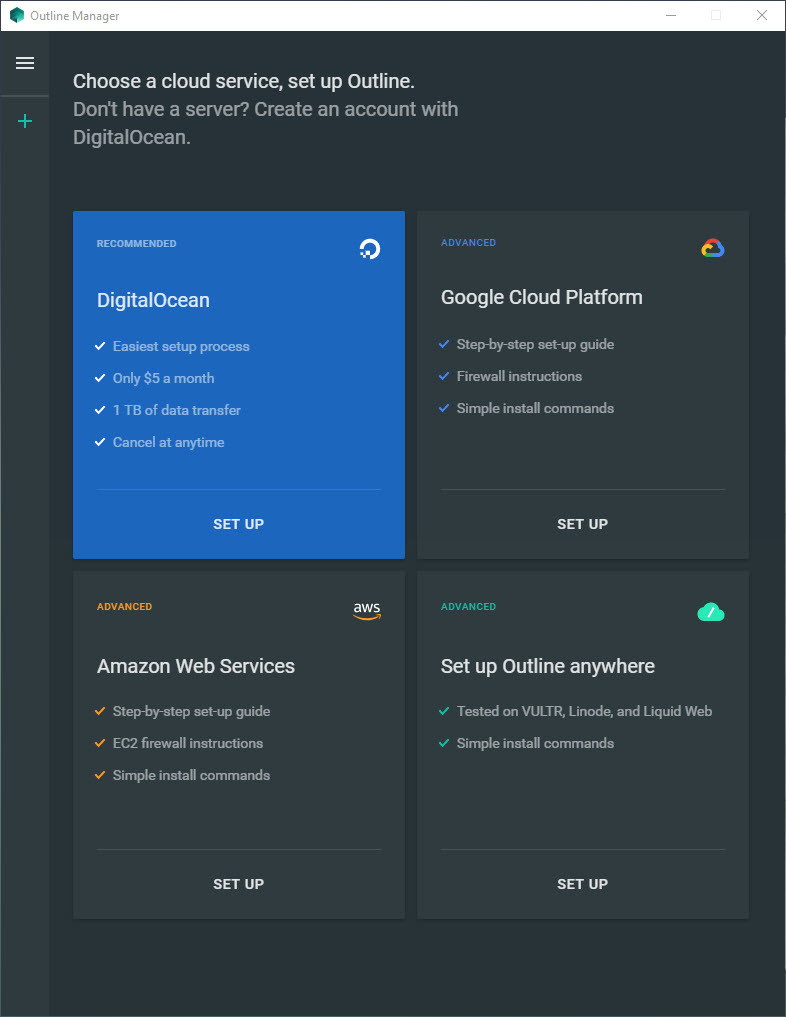Click the ADVANCED label on Outline anywhere card
This screenshot has width=786, height=1017.
pyautogui.click(x=468, y=606)
